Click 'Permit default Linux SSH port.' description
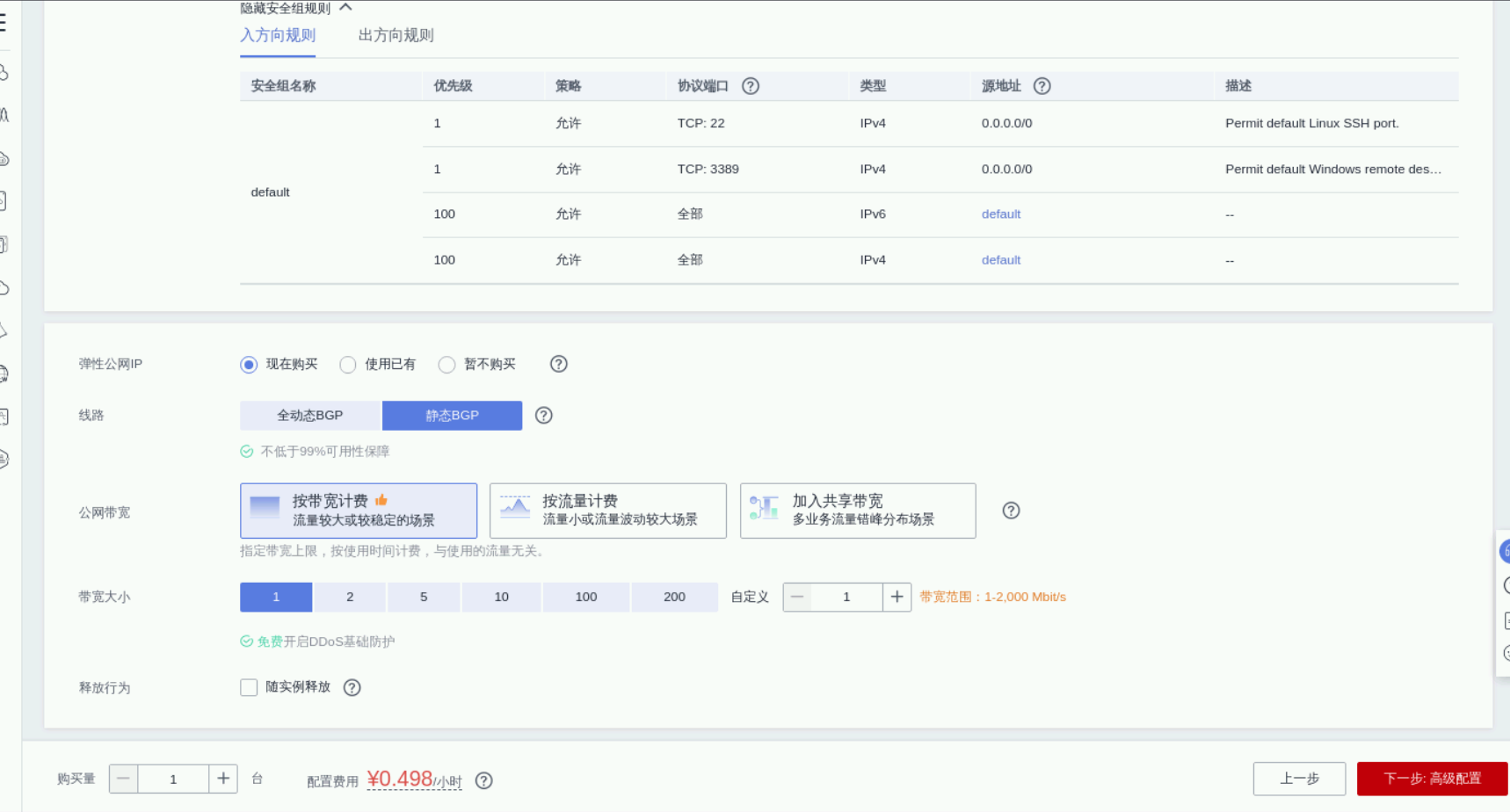The height and width of the screenshot is (812, 1510). point(1312,123)
